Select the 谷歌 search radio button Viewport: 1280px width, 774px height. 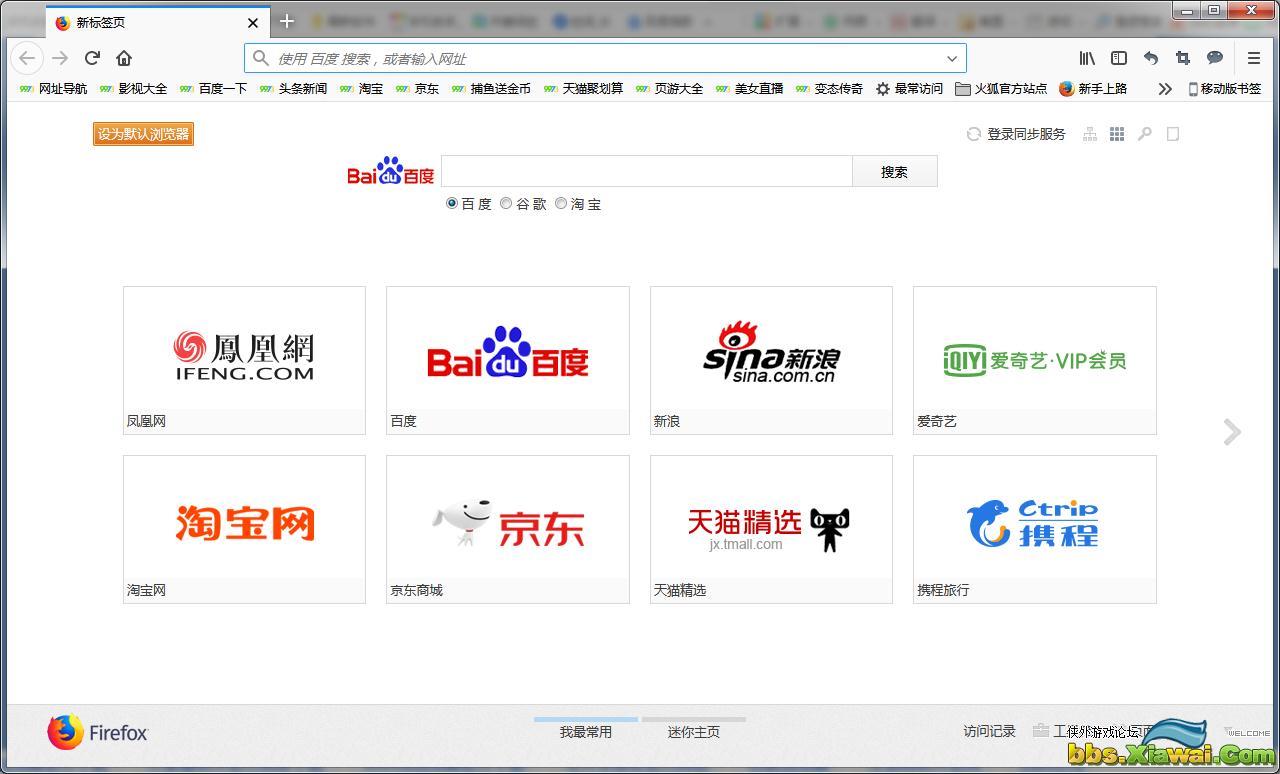pyautogui.click(x=506, y=203)
